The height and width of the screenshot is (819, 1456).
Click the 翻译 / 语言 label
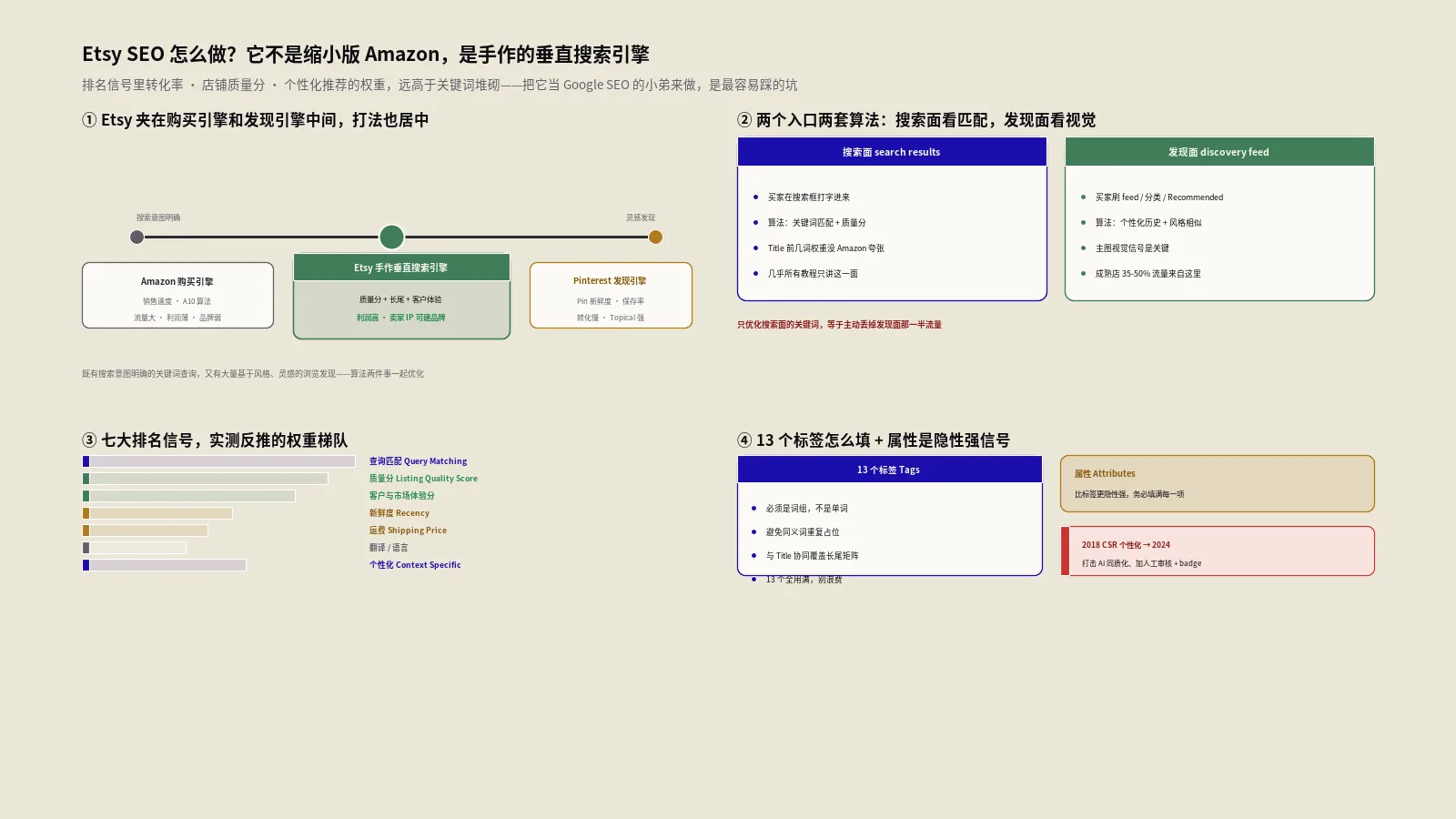(389, 548)
